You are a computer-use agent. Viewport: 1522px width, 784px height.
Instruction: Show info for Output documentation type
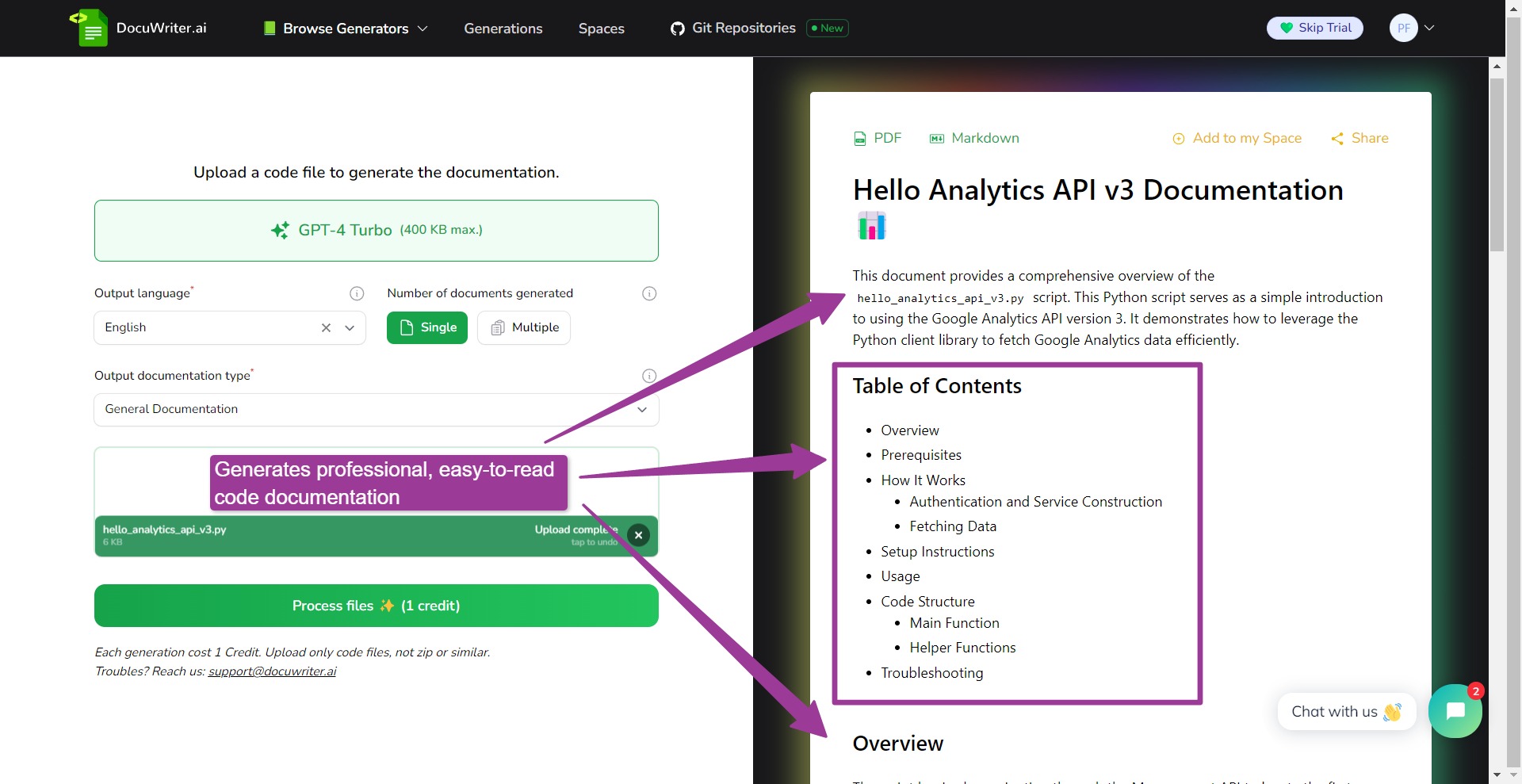click(x=649, y=376)
